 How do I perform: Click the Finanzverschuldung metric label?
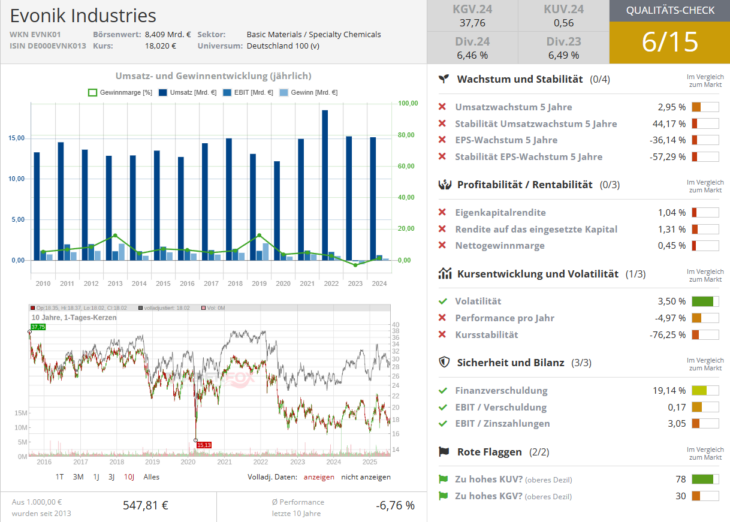pos(501,390)
